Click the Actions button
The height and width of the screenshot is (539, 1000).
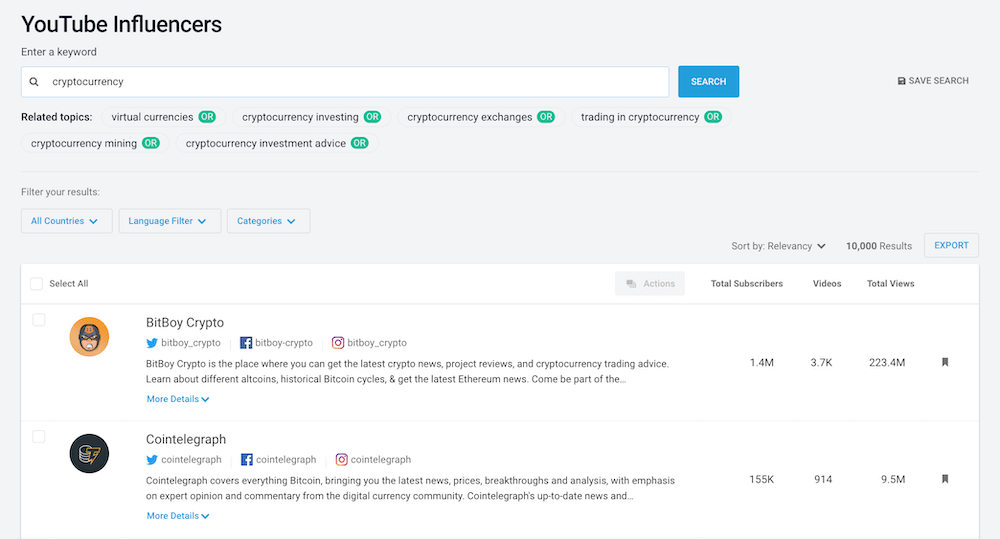(650, 284)
